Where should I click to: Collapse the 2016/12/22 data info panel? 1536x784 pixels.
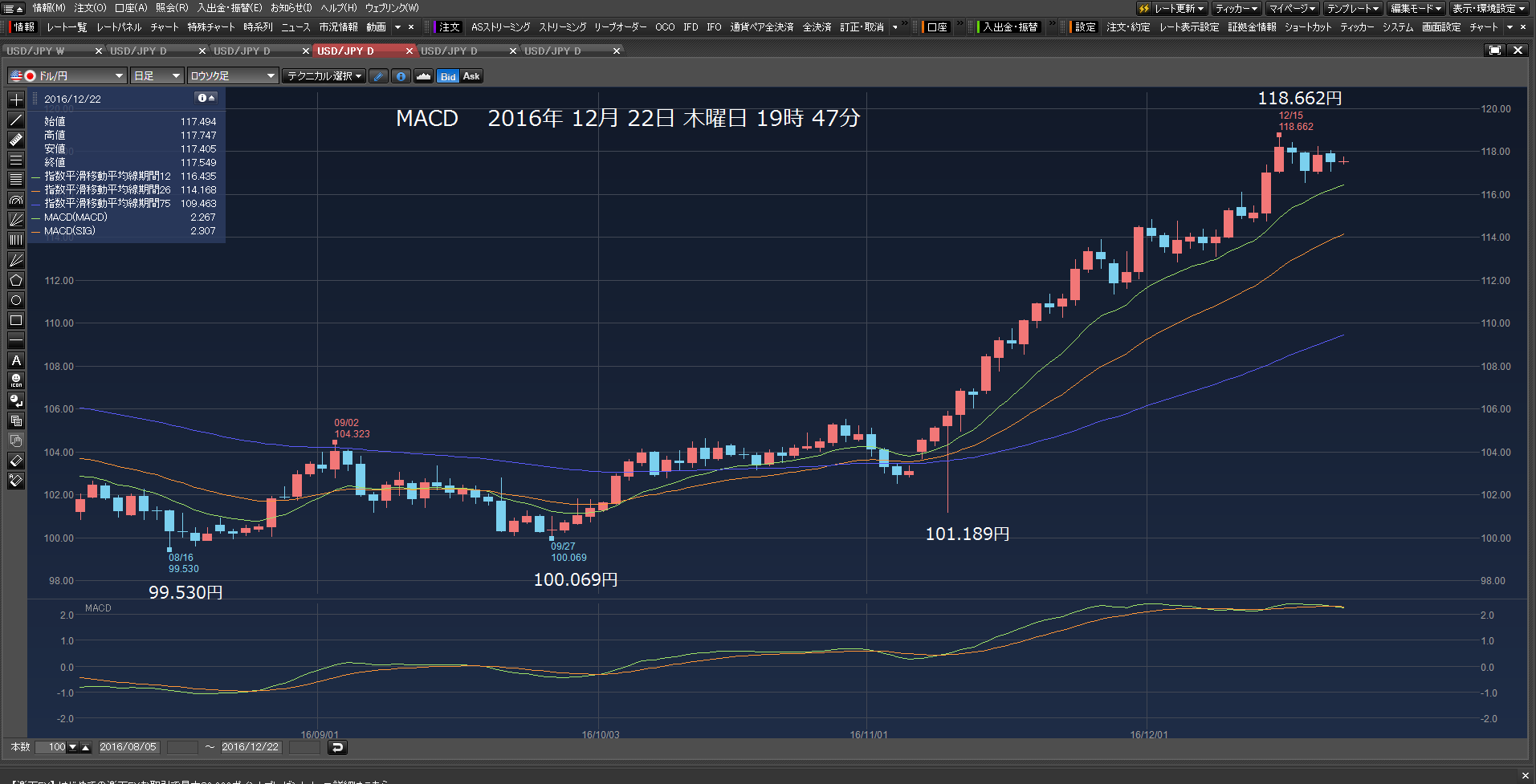[206, 98]
